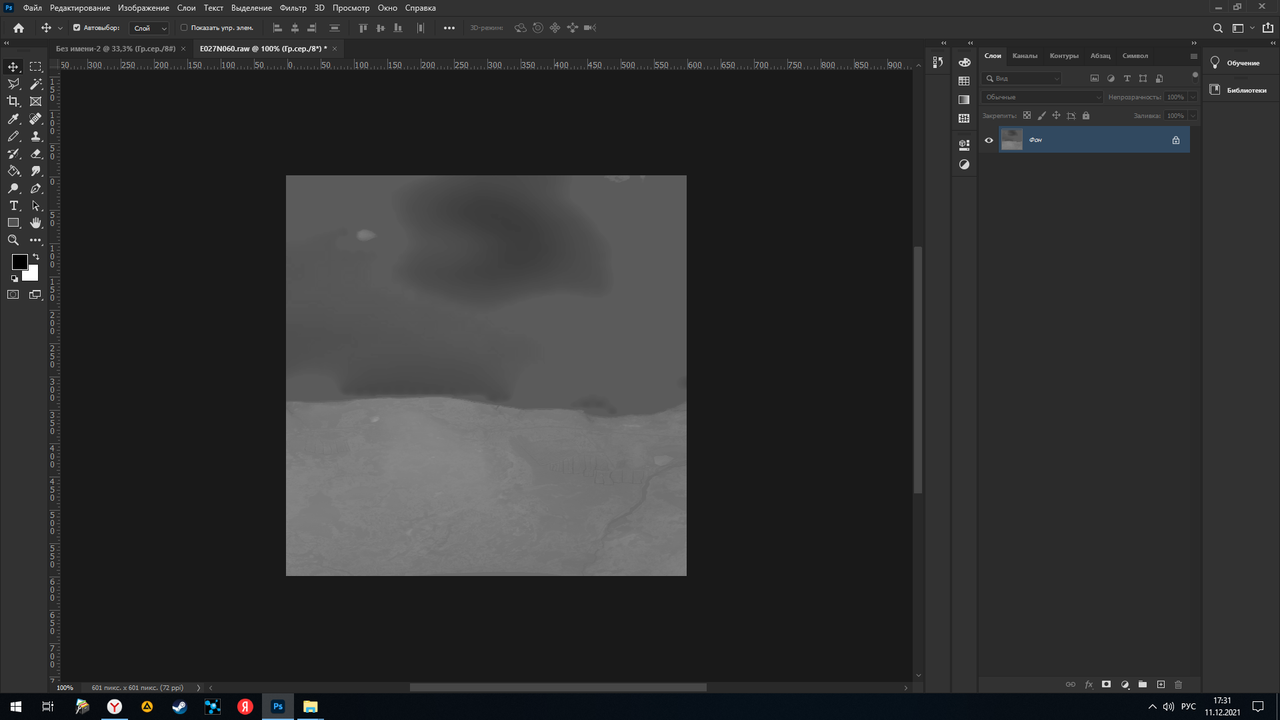Open the Фильтр menu
1280x720 pixels.
pyautogui.click(x=293, y=8)
